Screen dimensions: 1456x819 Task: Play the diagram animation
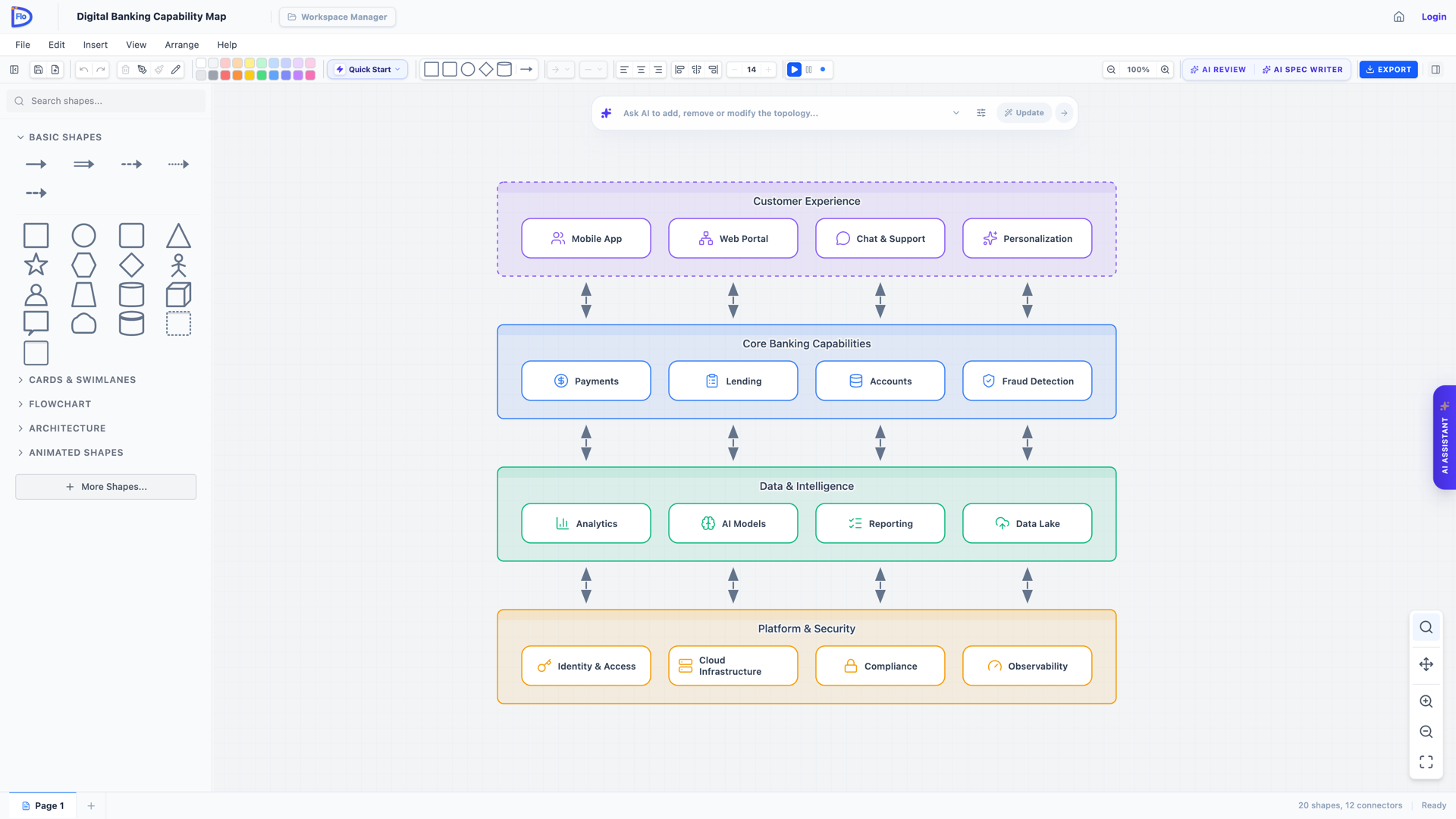794,70
